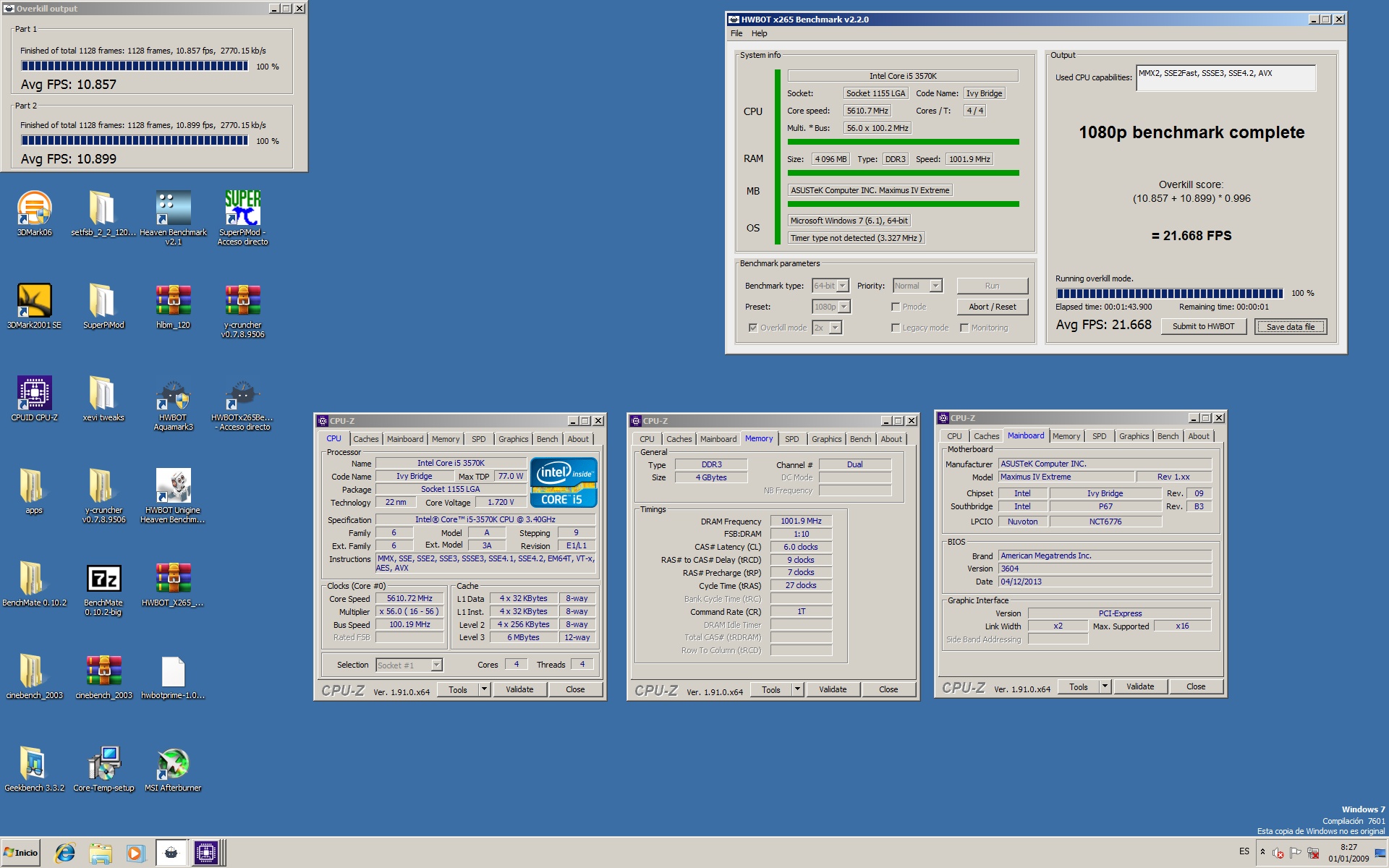Click Submit to HWBOT button
The height and width of the screenshot is (868, 1389).
tap(1203, 326)
